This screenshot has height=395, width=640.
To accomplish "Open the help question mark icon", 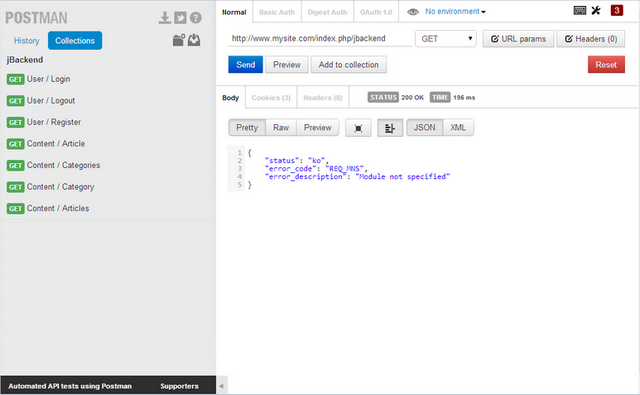I will coord(196,18).
